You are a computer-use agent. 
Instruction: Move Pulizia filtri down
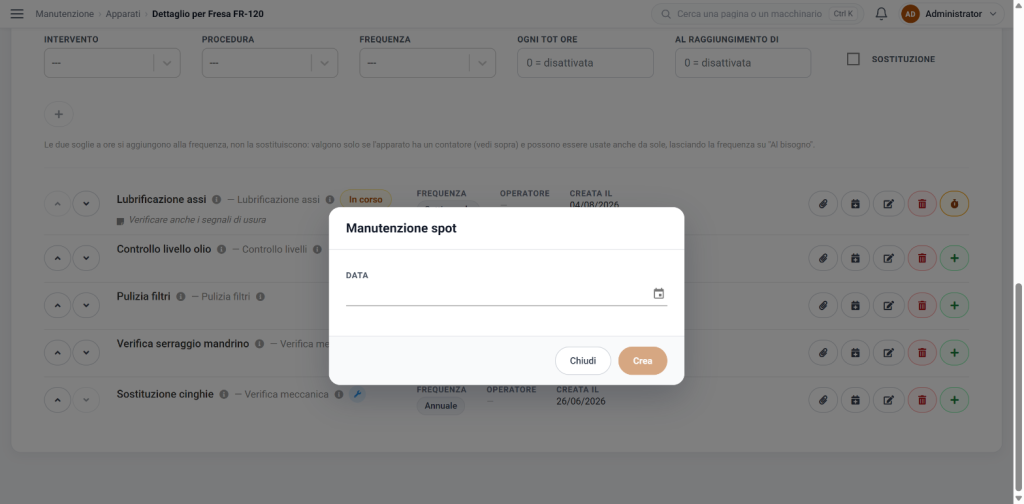(x=86, y=305)
